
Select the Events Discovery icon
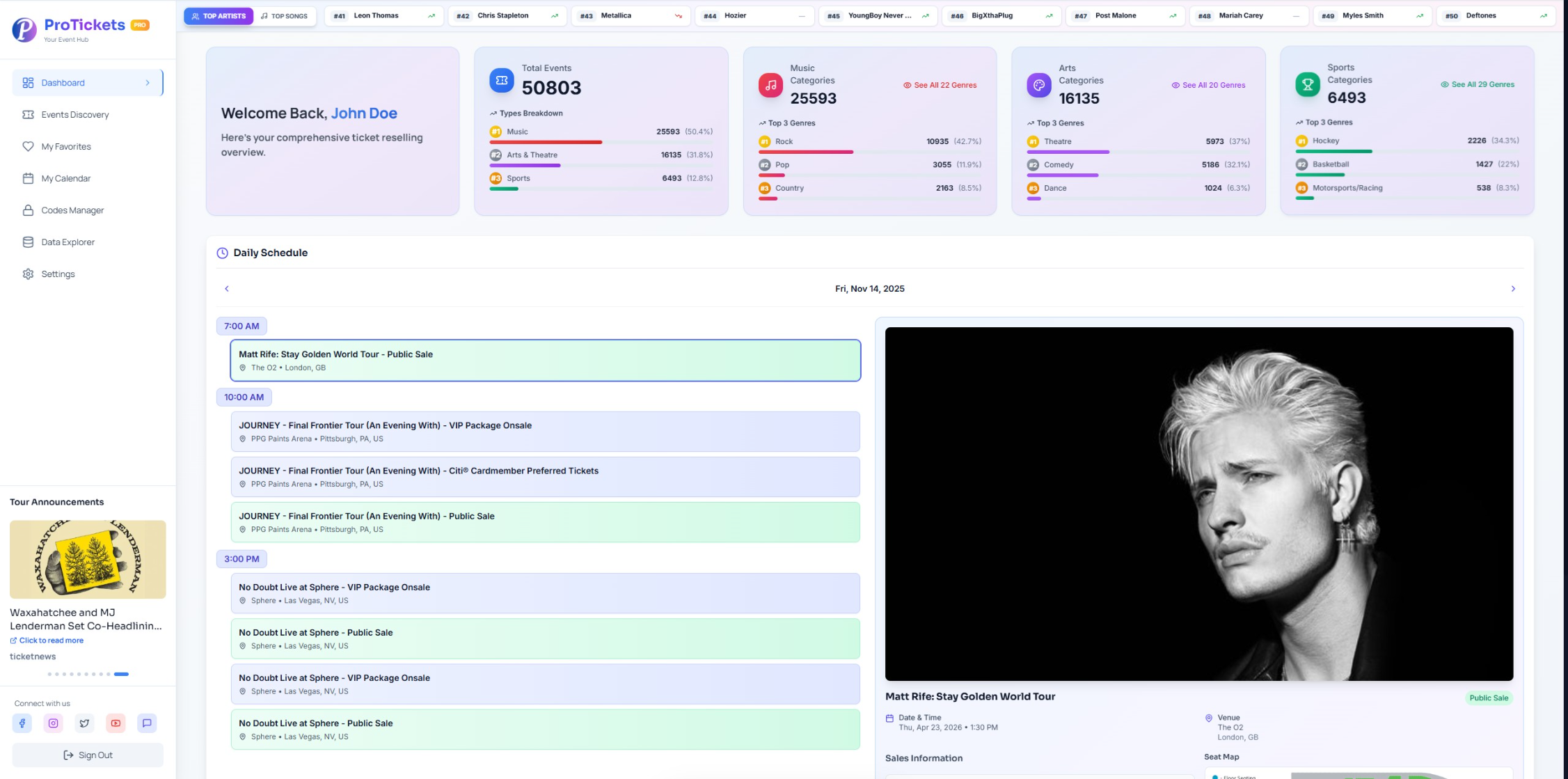point(28,114)
